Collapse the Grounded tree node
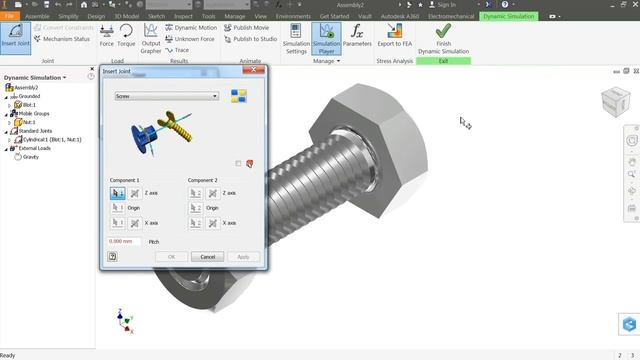Viewport: 640px width, 360px height. click(x=6, y=97)
